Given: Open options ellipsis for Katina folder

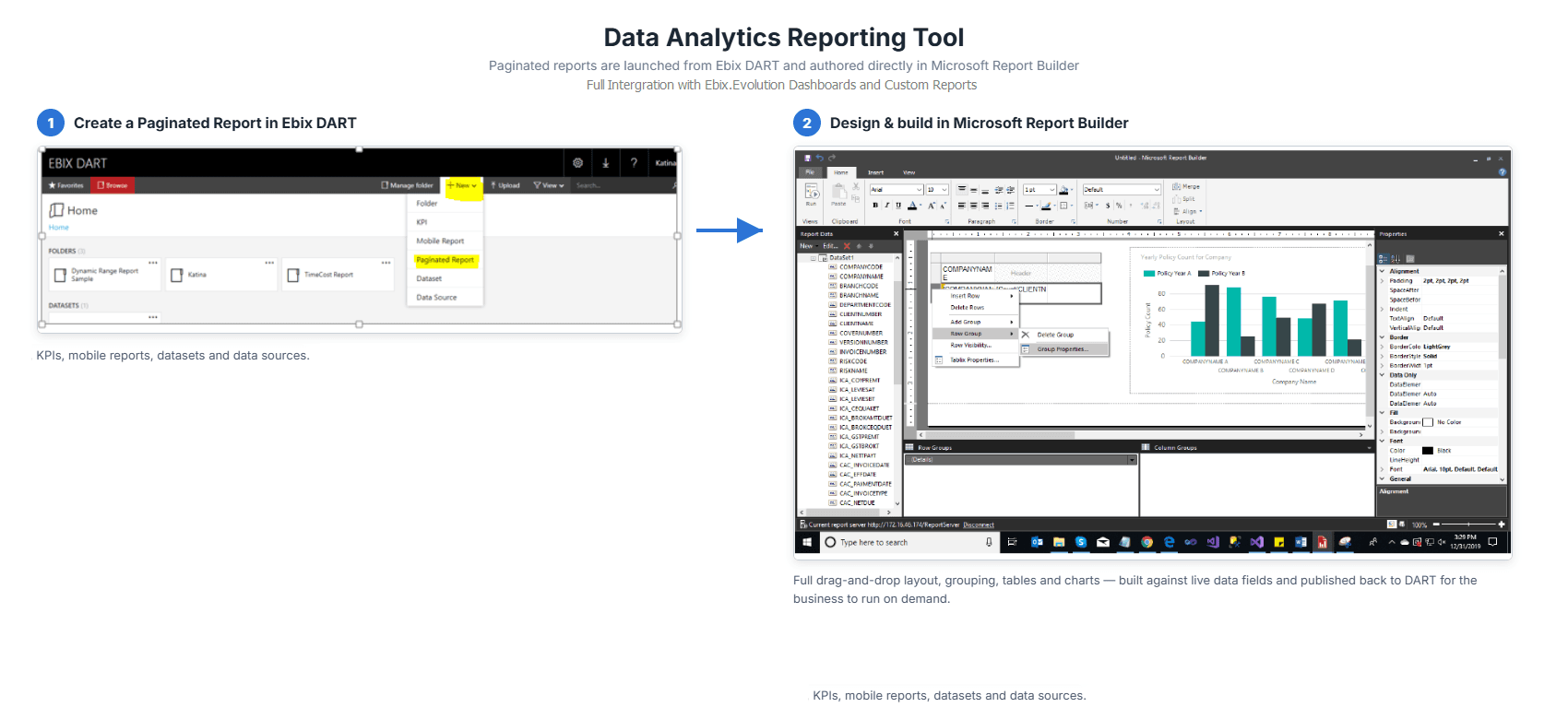Looking at the screenshot, I should point(269,263).
